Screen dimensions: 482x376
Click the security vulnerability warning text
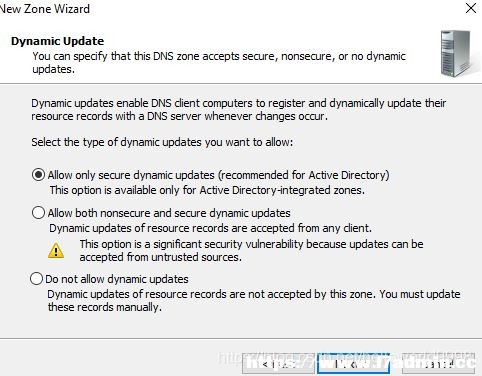coord(251,251)
